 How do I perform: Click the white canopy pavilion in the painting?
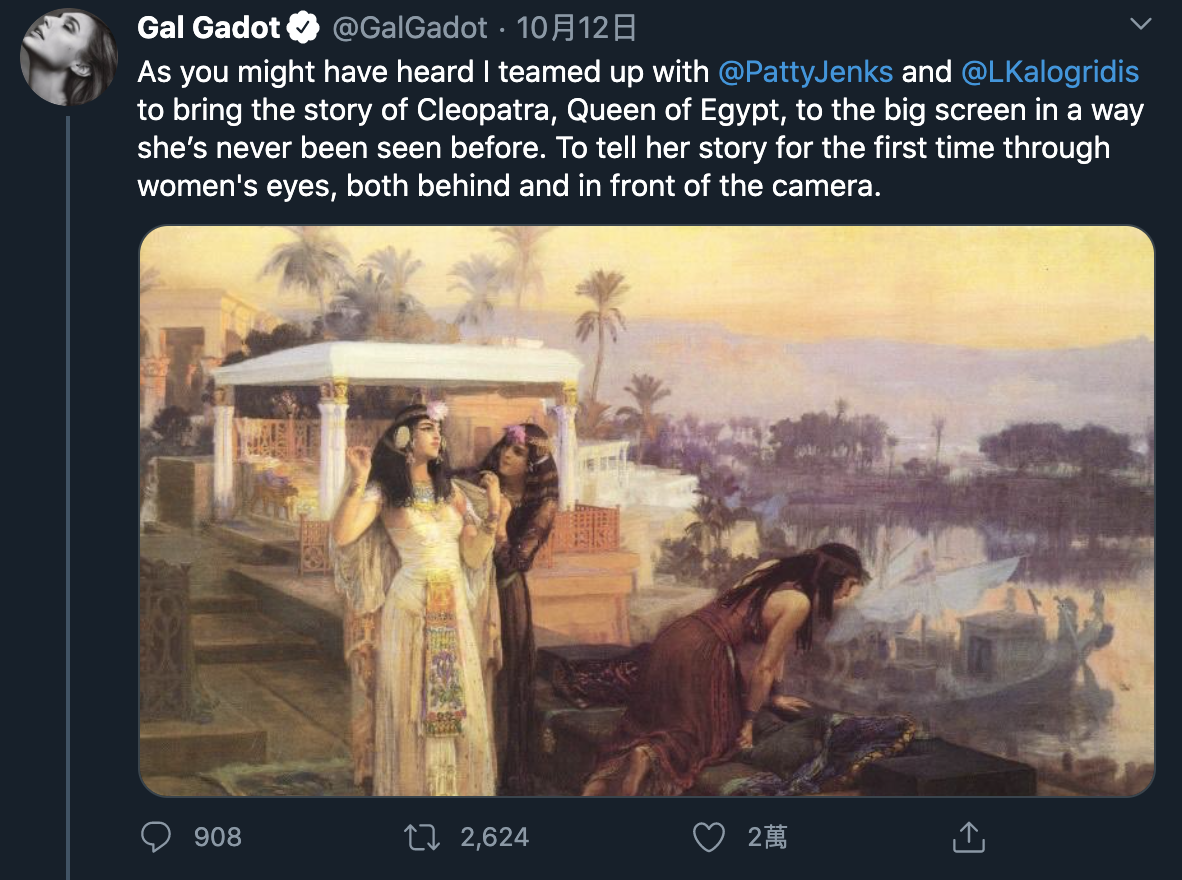(x=398, y=364)
